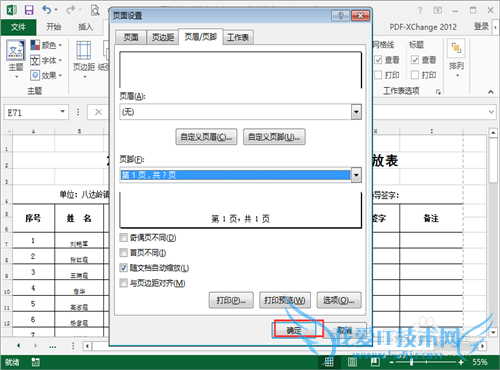Adjust the zoom slider handle
Viewport: 500px width, 370px height.
pos(412,362)
